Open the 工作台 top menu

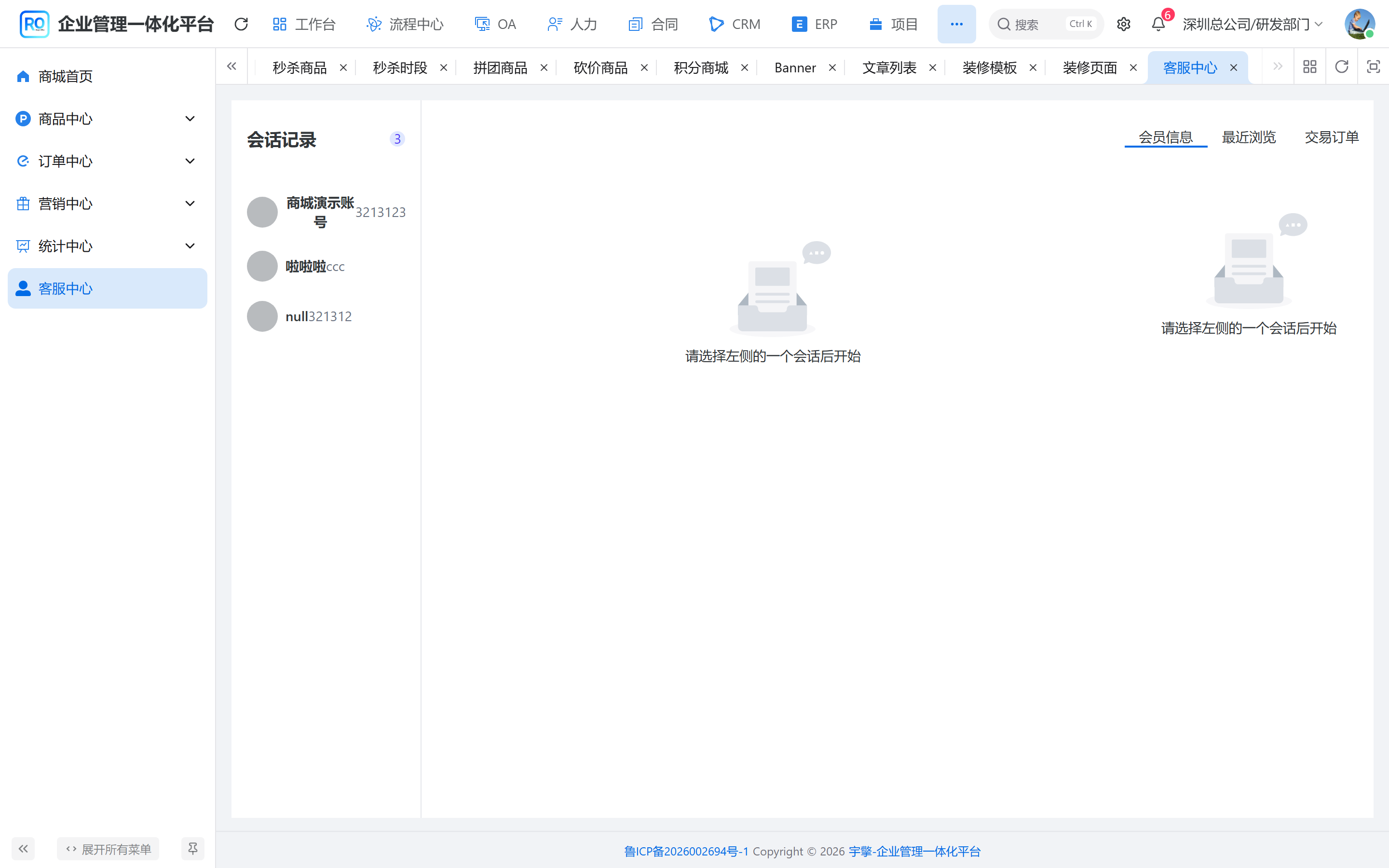coord(304,24)
